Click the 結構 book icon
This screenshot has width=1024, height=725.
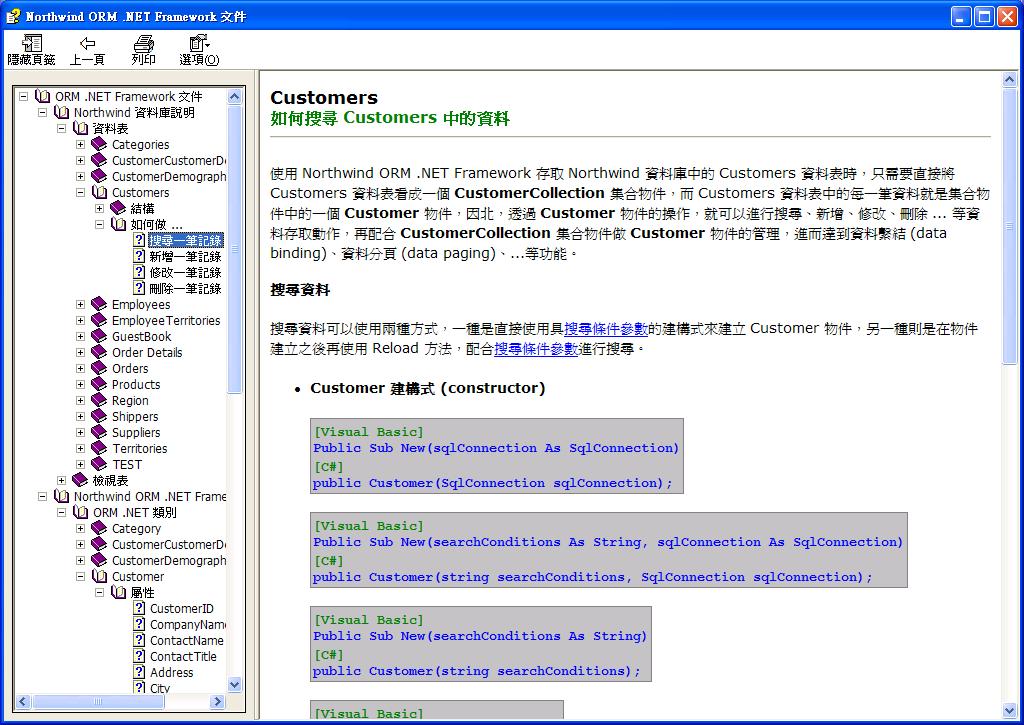point(118,208)
